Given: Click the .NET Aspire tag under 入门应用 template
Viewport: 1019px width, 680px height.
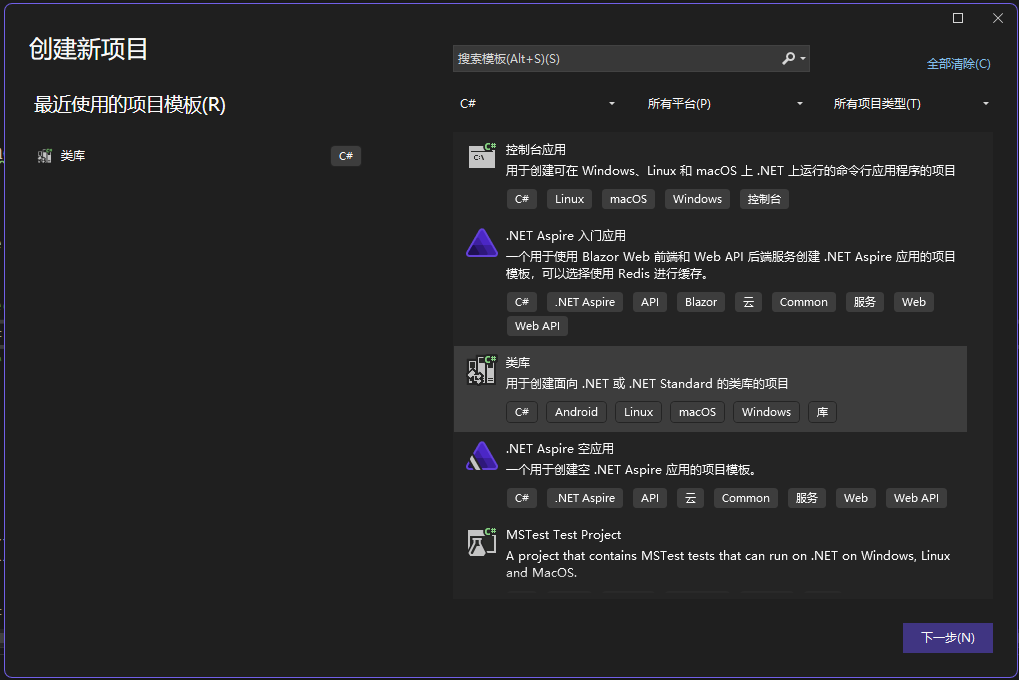Looking at the screenshot, I should pyautogui.click(x=585, y=302).
